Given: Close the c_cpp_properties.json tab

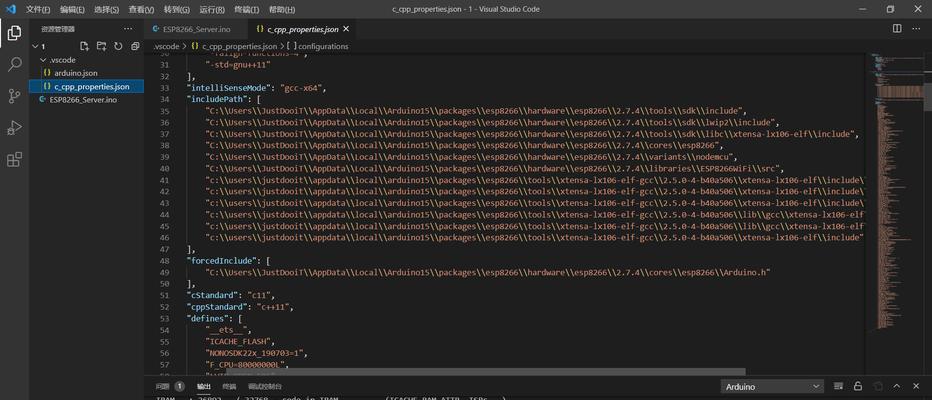Looking at the screenshot, I should point(347,29).
